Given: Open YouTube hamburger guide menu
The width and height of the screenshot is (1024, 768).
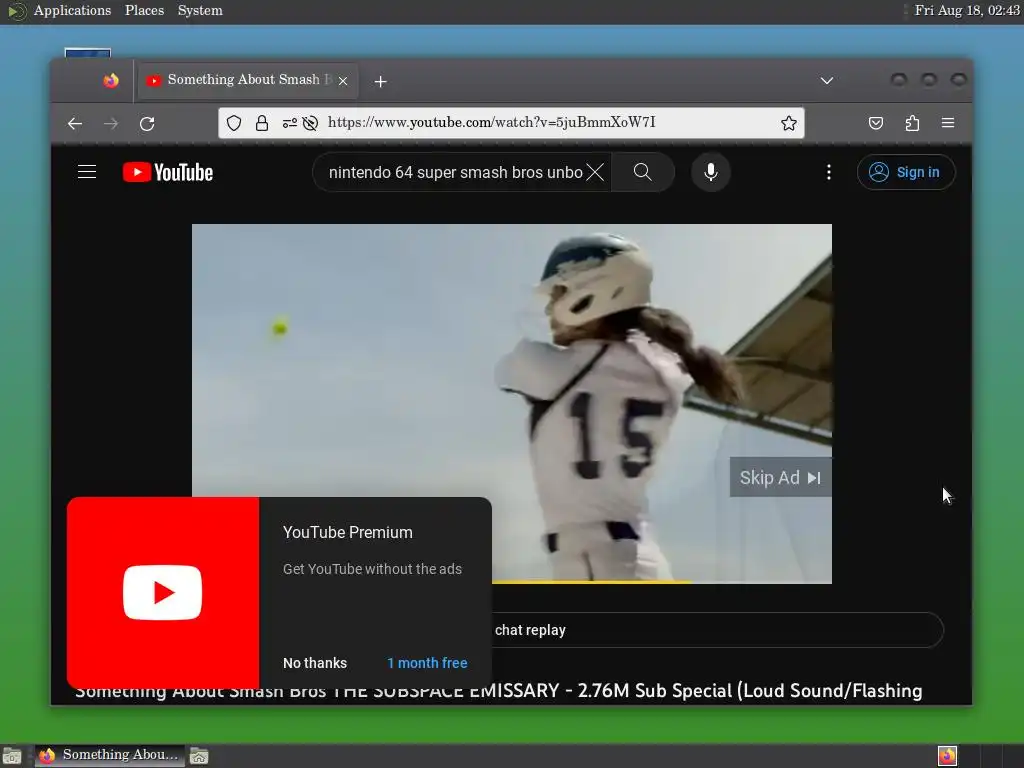Looking at the screenshot, I should coord(87,172).
